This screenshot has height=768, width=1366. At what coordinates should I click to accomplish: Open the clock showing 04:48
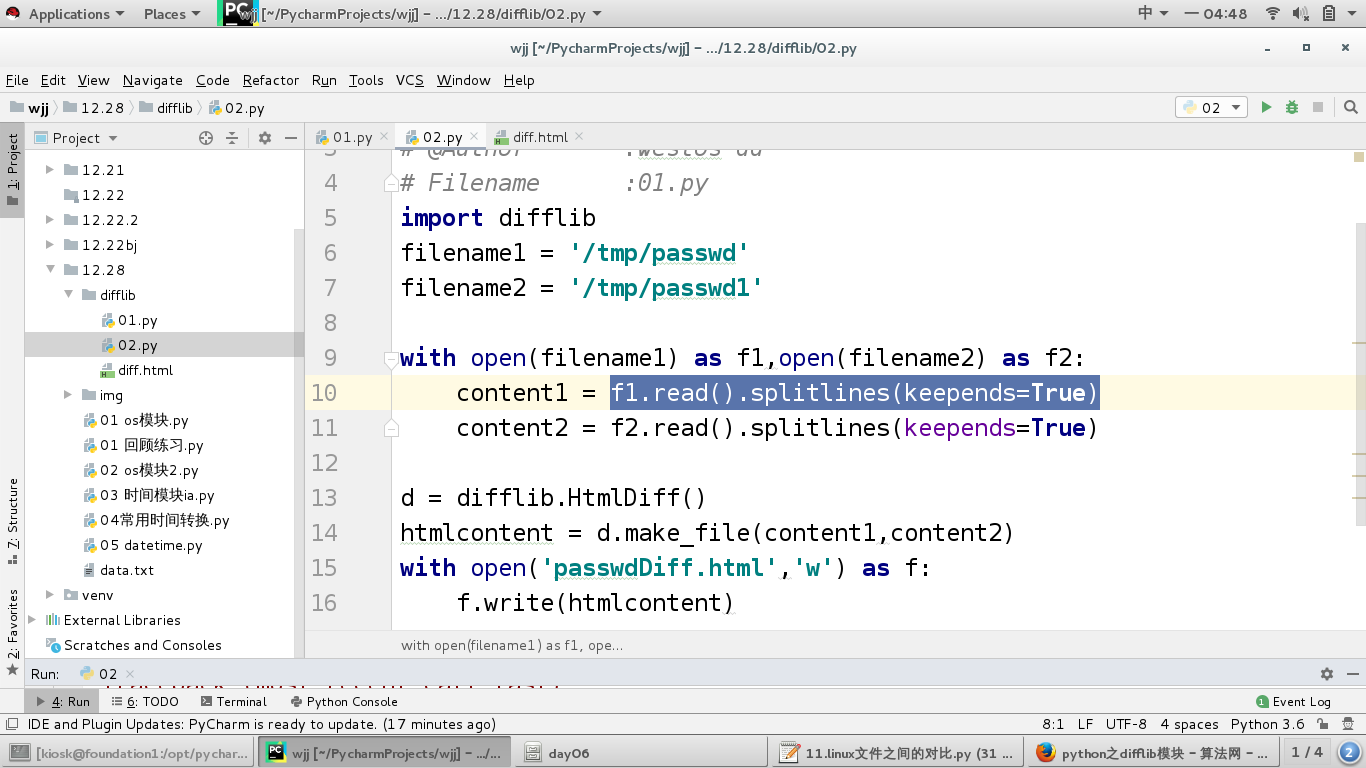coord(1216,13)
